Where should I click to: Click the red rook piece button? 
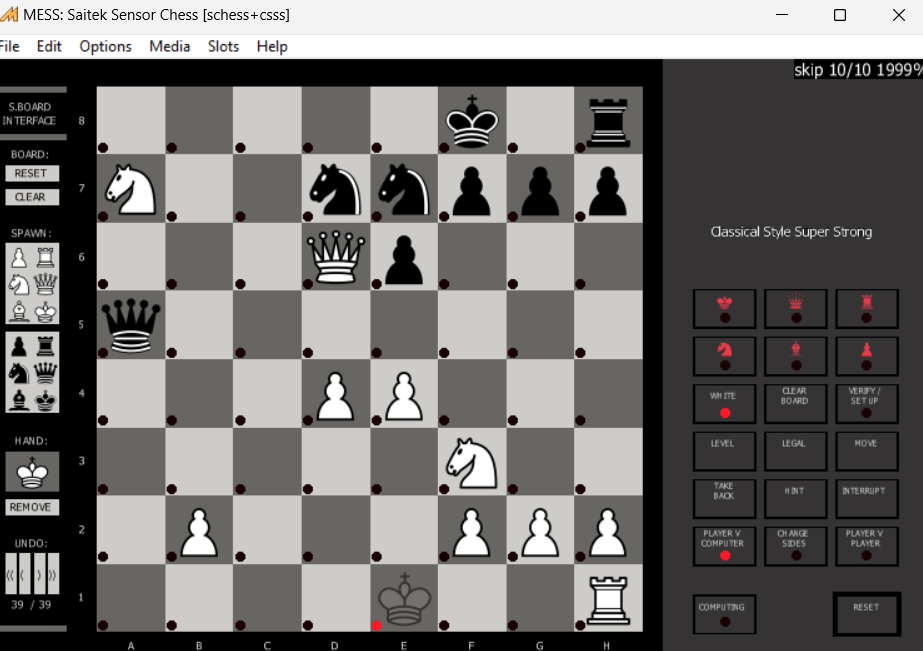tap(866, 308)
